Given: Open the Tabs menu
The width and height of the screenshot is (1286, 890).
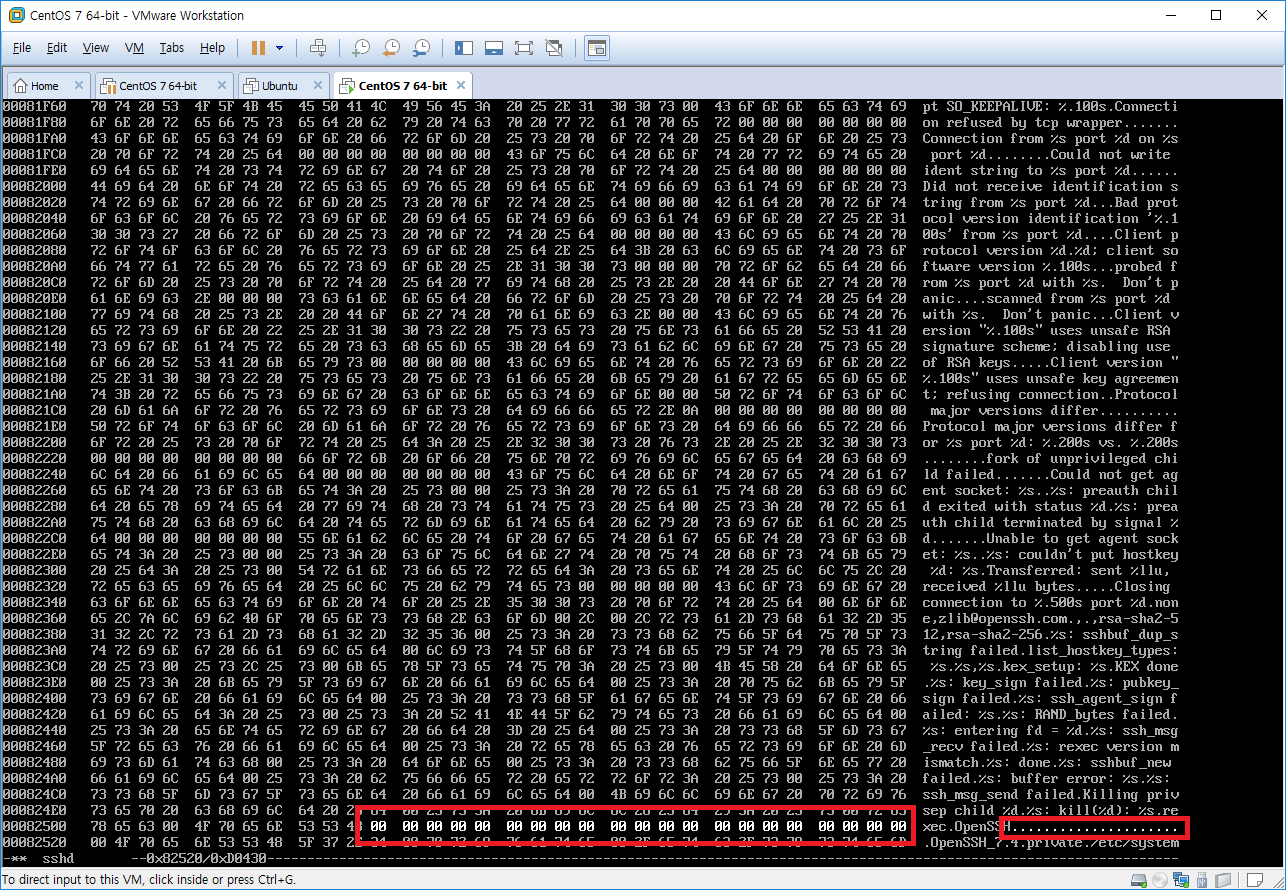Looking at the screenshot, I should (172, 48).
